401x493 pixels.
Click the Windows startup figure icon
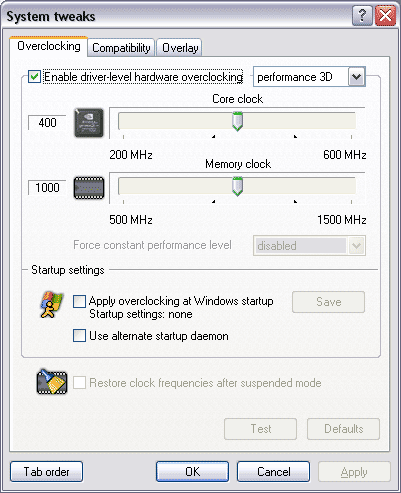point(51,305)
